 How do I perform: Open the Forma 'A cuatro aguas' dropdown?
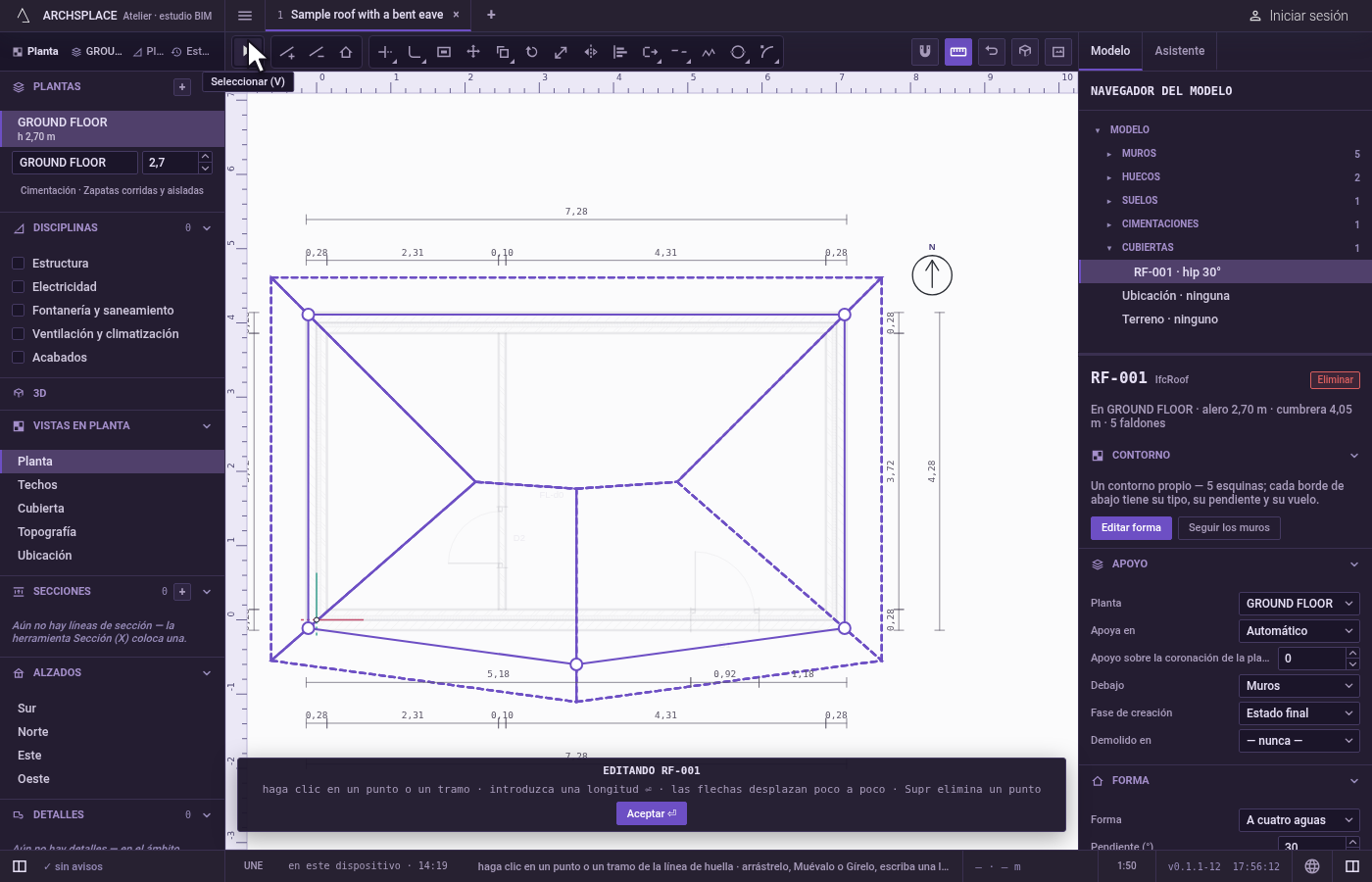(1299, 820)
